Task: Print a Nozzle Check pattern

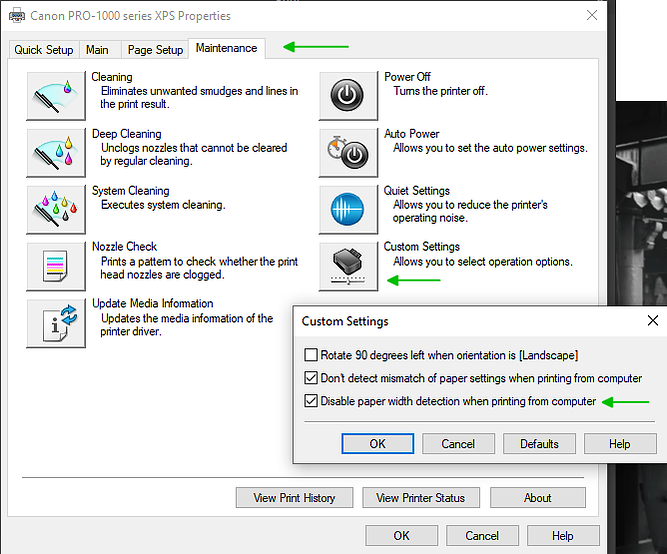Action: [56, 266]
